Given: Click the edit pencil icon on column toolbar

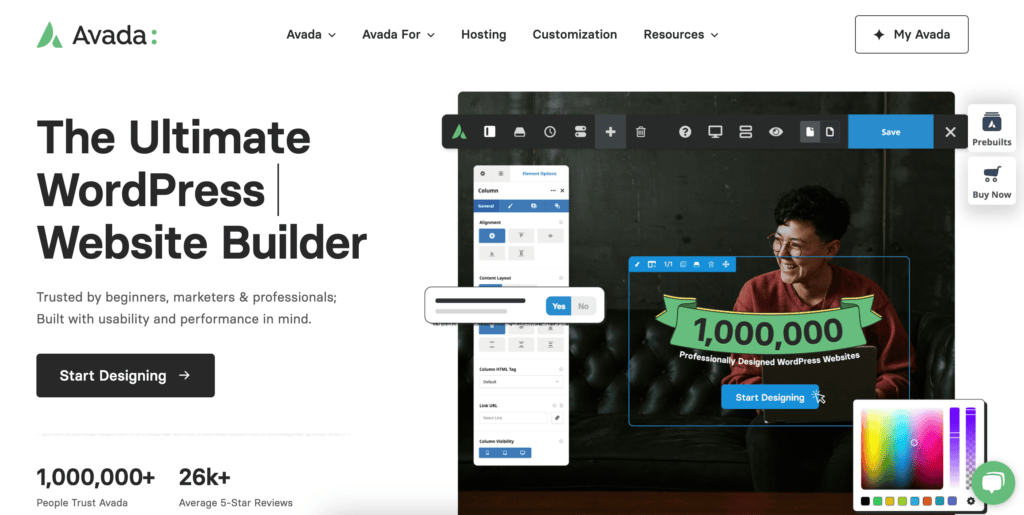Looking at the screenshot, I should 637,264.
